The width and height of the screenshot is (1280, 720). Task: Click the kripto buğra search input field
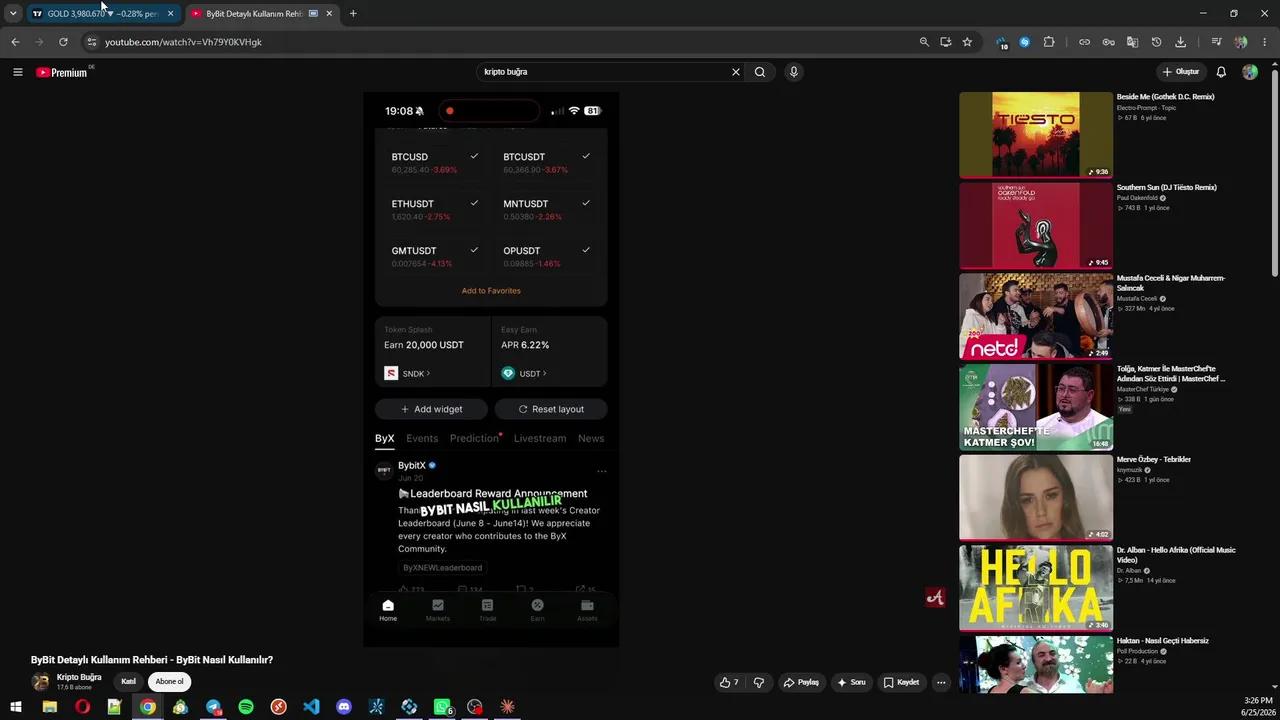pos(604,72)
